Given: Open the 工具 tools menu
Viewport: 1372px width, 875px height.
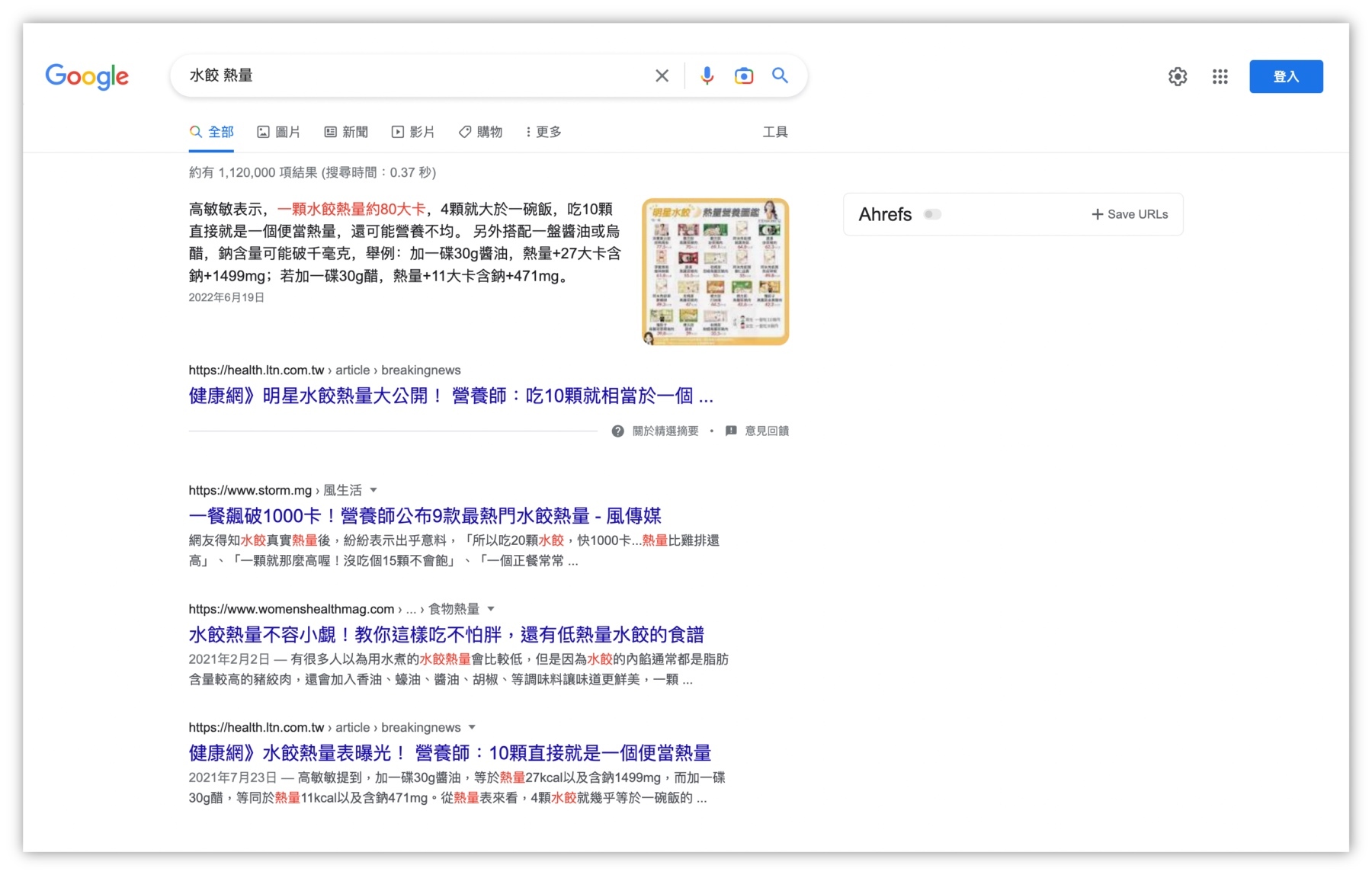Looking at the screenshot, I should [x=775, y=131].
